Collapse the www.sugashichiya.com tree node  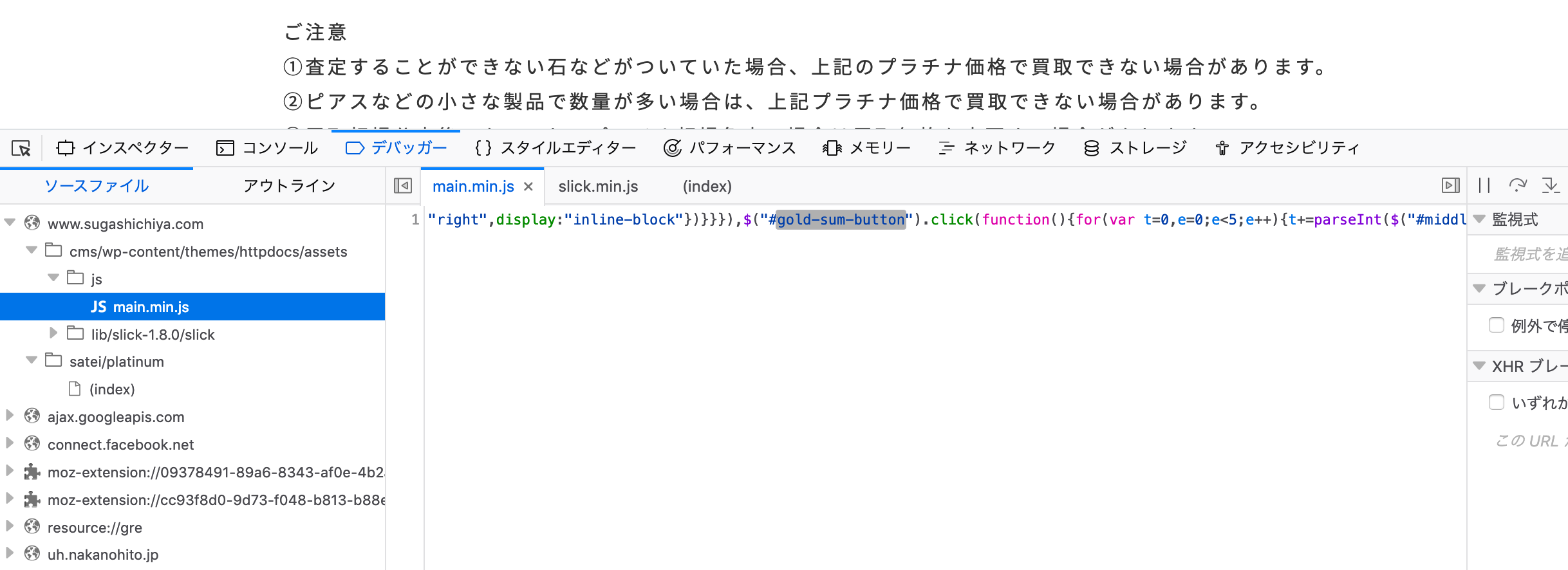(10, 223)
